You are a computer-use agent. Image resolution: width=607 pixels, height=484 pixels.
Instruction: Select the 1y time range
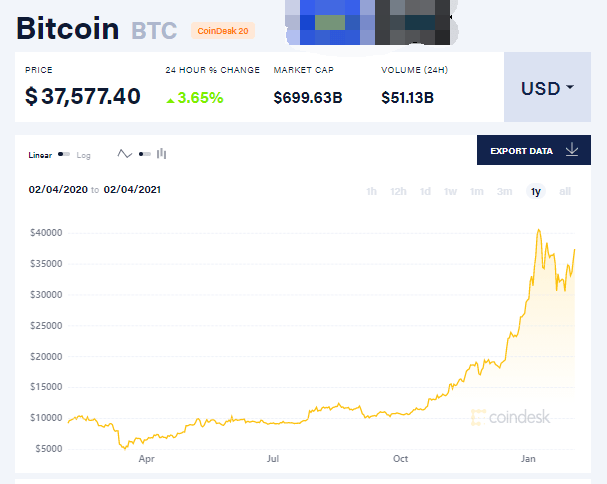pos(536,191)
